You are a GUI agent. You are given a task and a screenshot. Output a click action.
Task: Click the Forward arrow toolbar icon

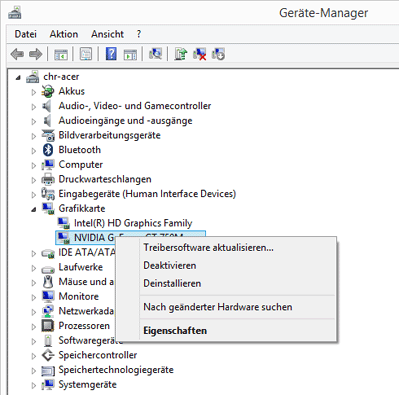[36, 54]
